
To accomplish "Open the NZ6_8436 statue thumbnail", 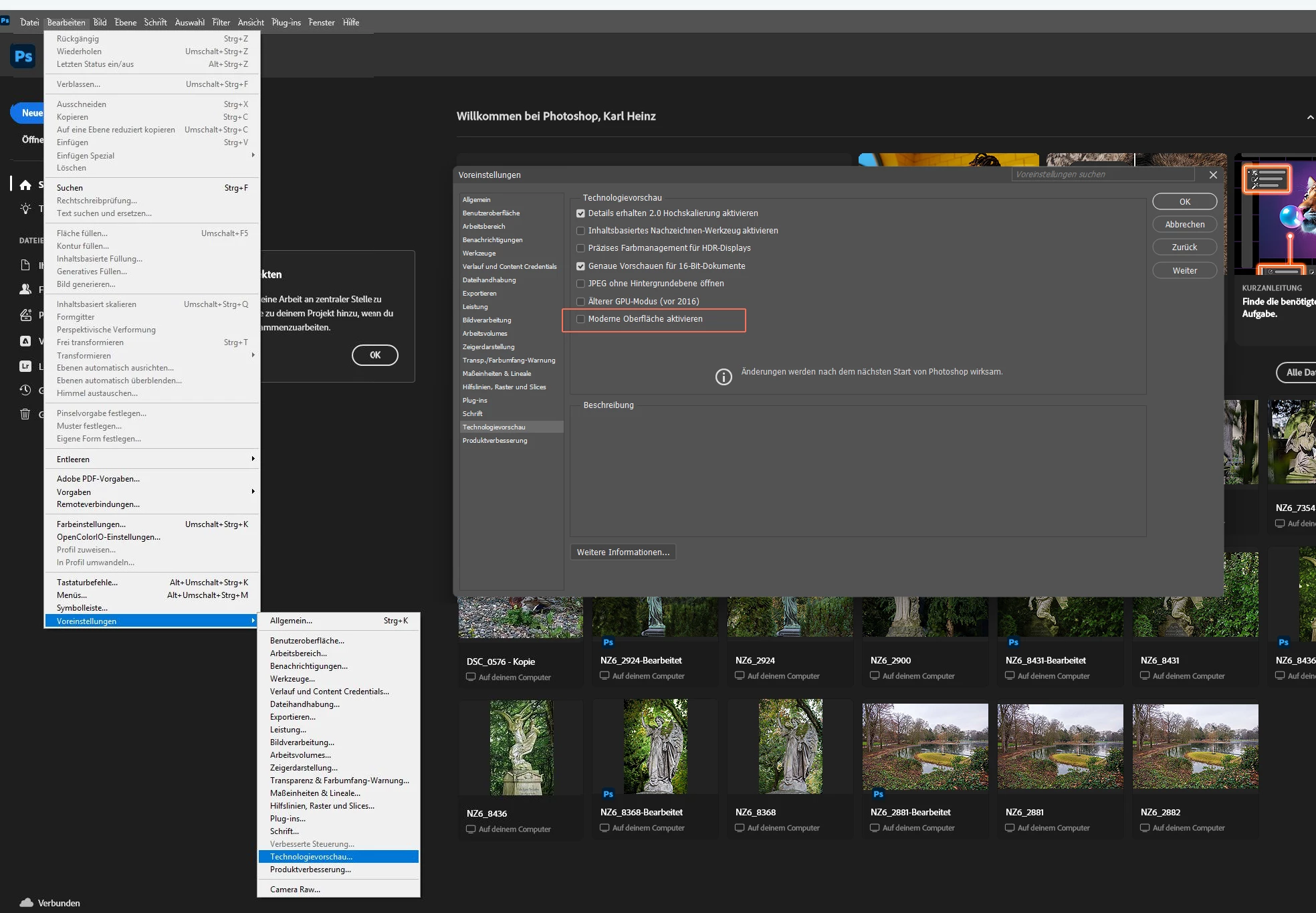I will (x=521, y=747).
